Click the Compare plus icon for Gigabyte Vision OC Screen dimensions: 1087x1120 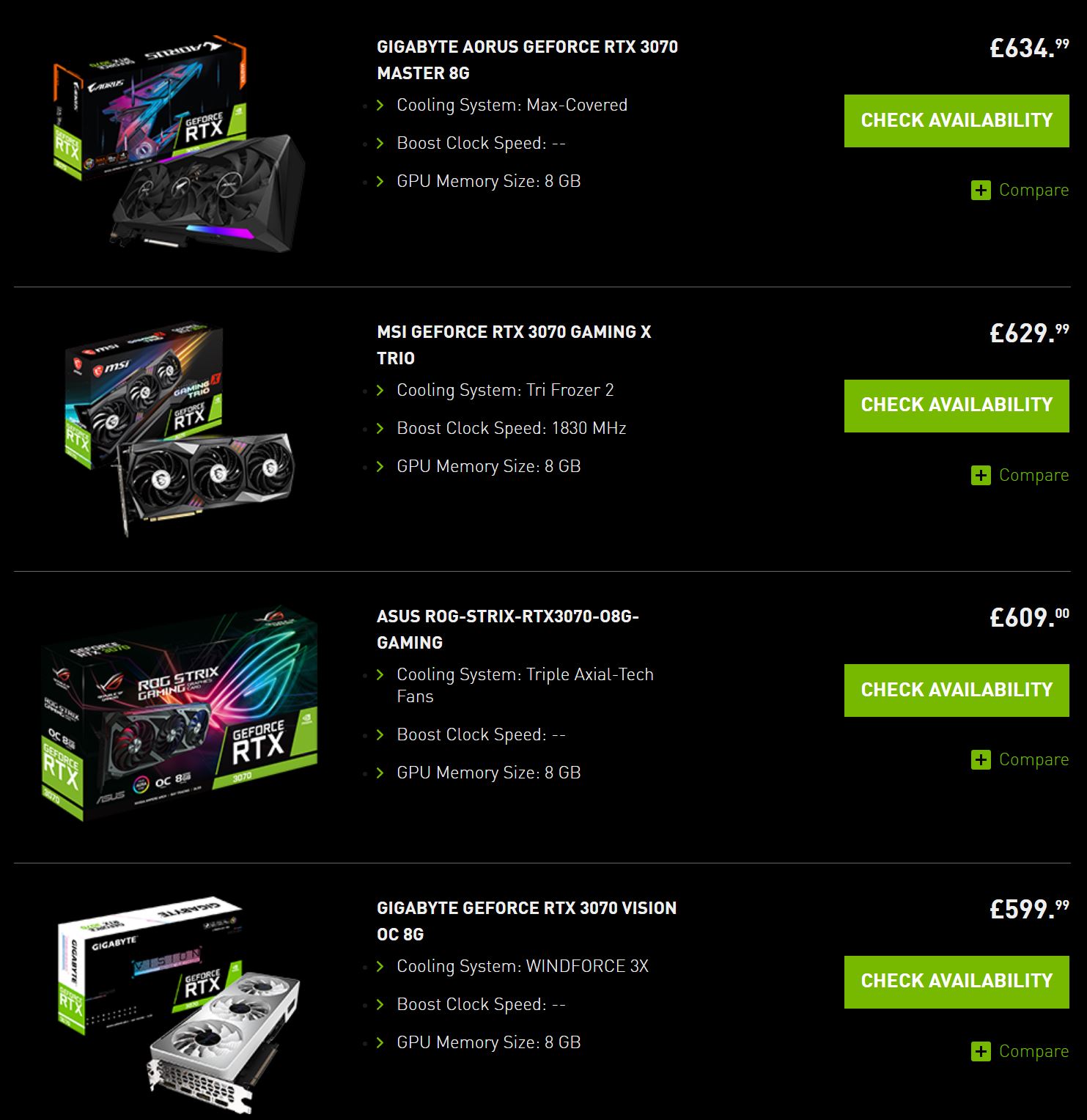(981, 1052)
